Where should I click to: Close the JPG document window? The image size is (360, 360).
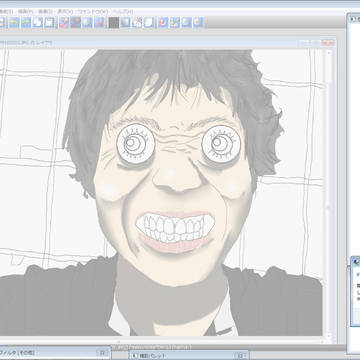(329, 43)
